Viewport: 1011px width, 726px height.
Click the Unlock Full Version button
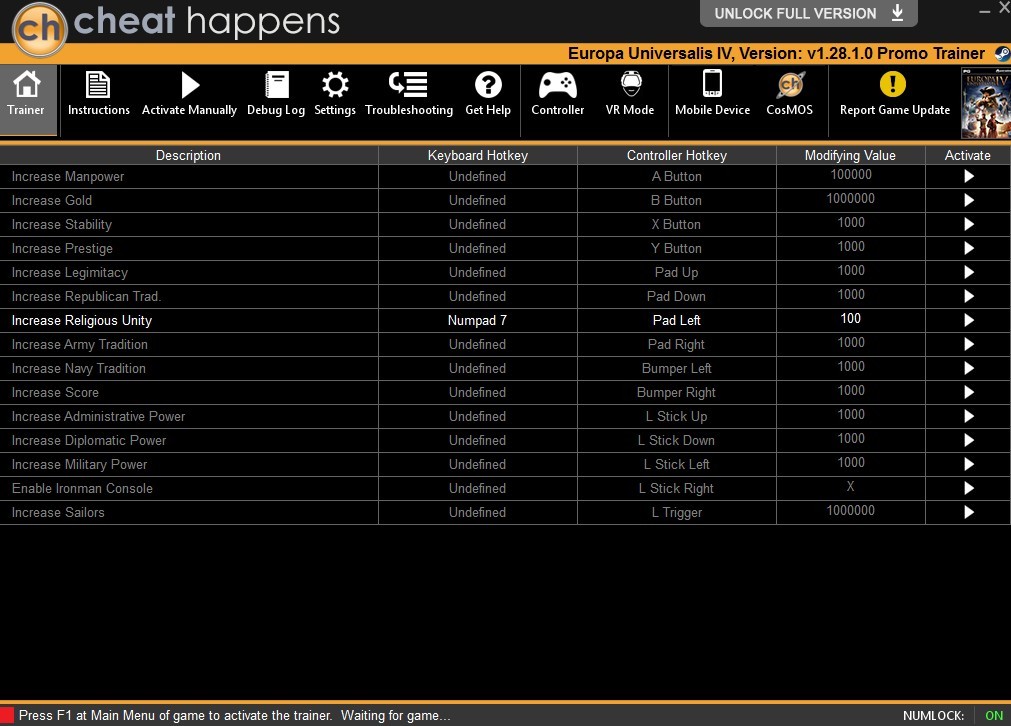[809, 14]
